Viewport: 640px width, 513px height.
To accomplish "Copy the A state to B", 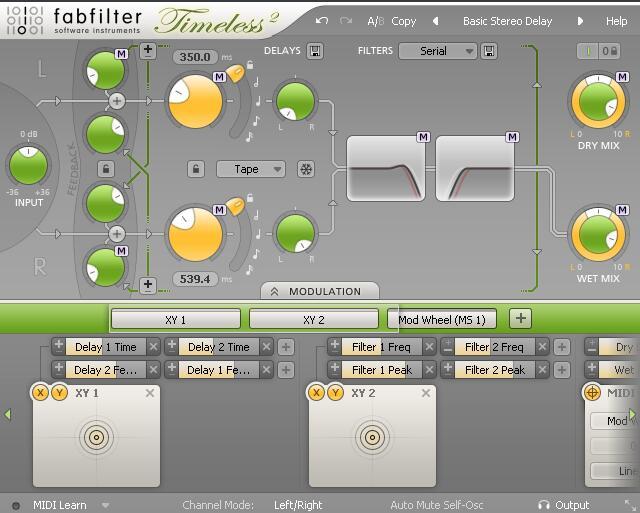I will (403, 21).
